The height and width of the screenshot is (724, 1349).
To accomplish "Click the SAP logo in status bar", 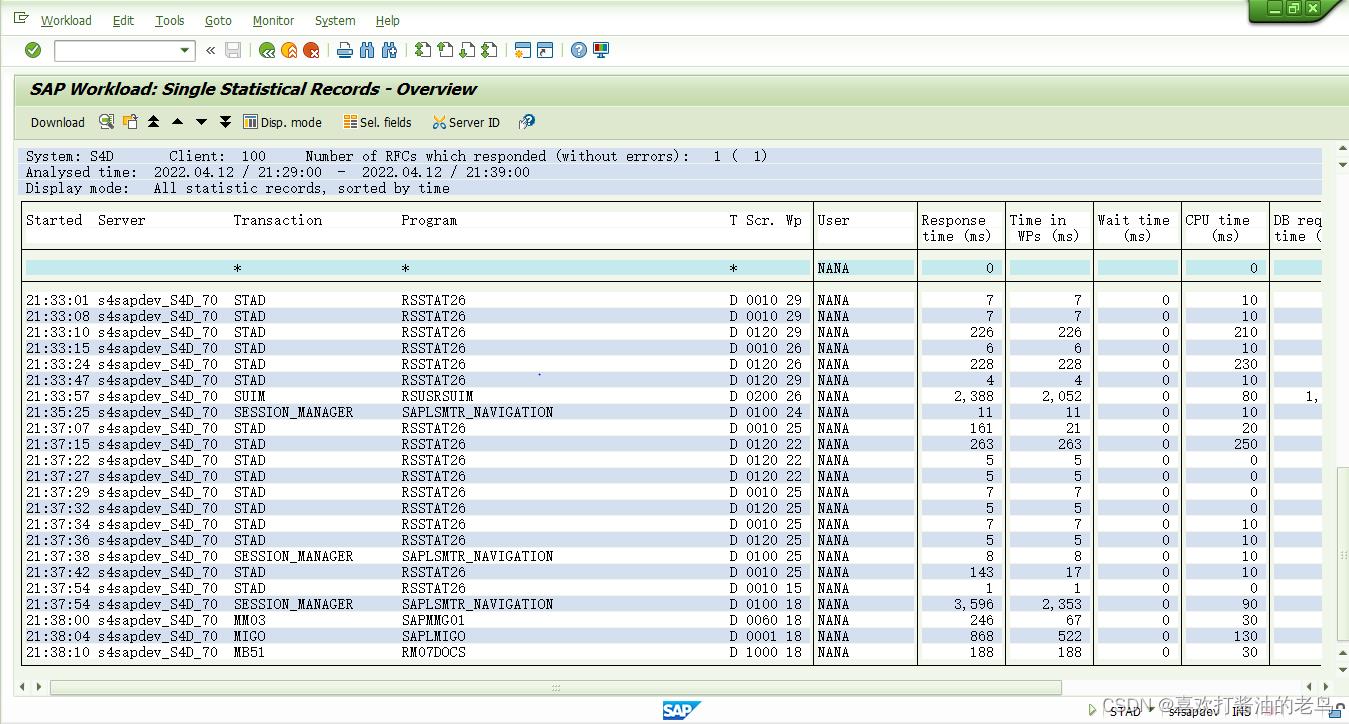I will (x=681, y=711).
